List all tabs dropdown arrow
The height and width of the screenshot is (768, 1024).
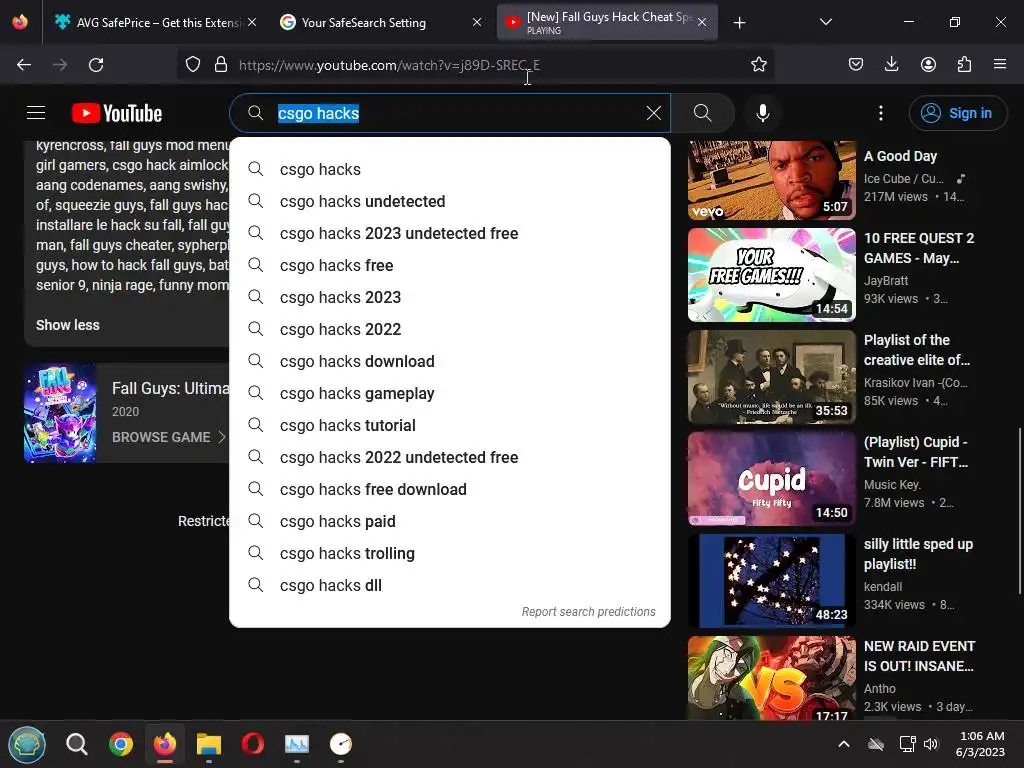pos(825,22)
